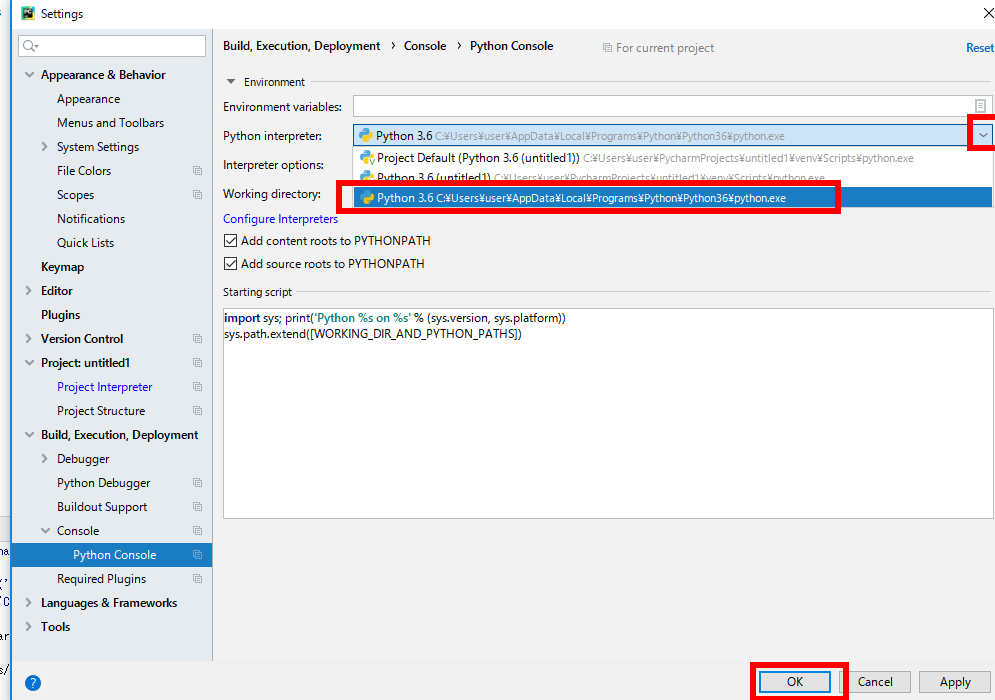This screenshot has width=995, height=700.
Task: Collapse the Console node
Action: coord(45,531)
